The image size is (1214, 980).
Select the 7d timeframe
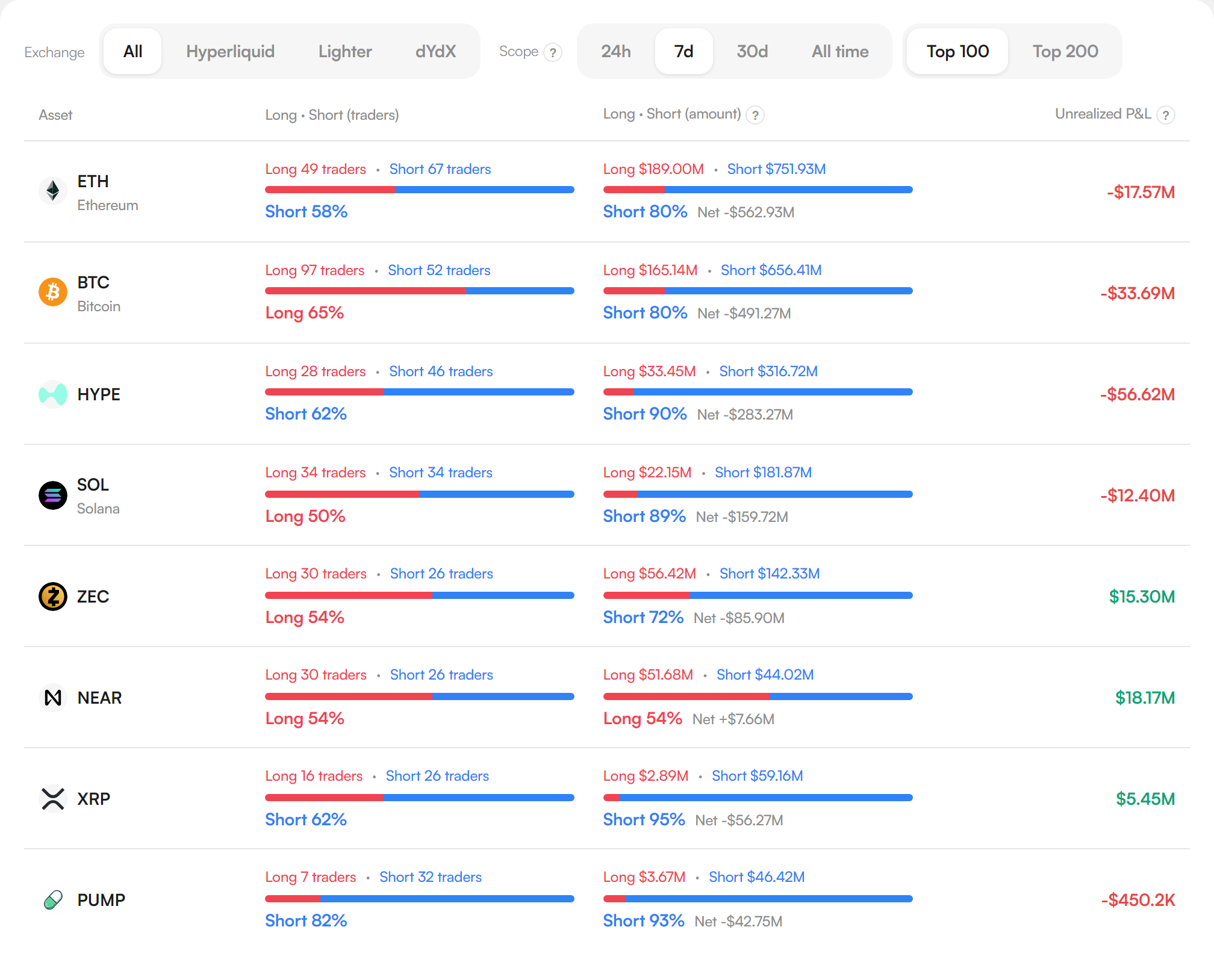683,51
